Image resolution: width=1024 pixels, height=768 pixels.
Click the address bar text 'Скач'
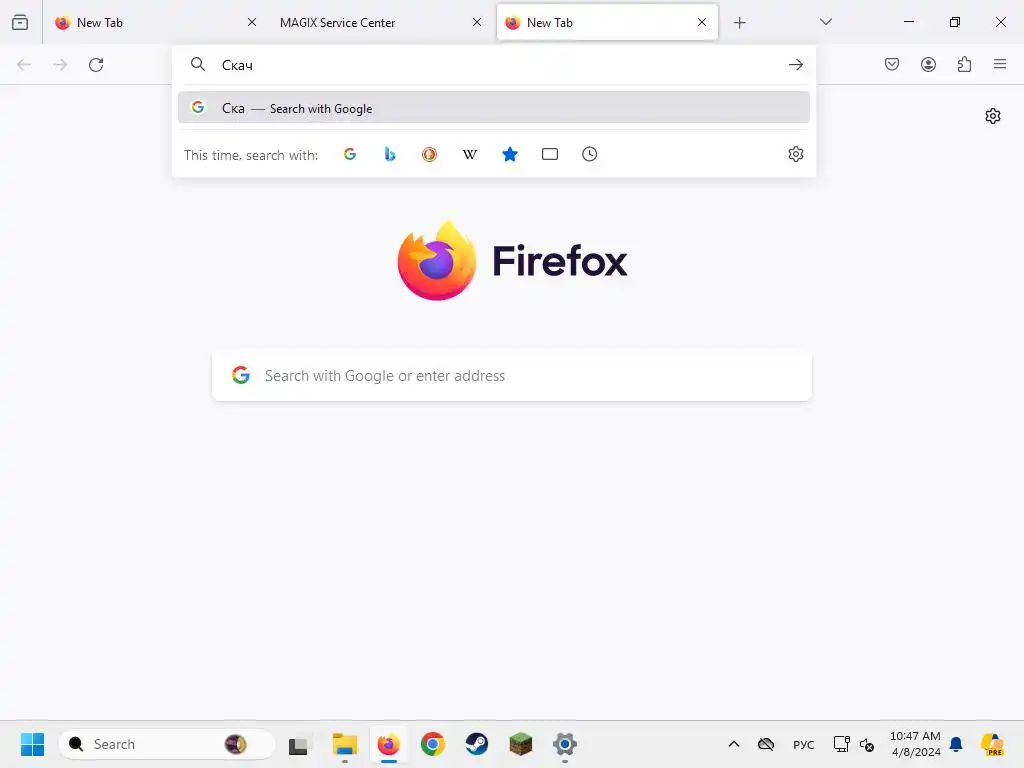click(x=237, y=65)
